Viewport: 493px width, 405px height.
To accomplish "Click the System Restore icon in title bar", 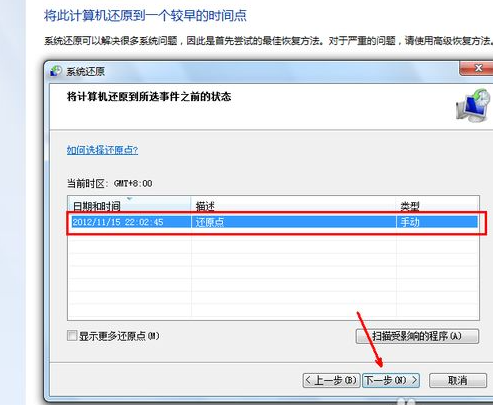I will pyautogui.click(x=56, y=71).
